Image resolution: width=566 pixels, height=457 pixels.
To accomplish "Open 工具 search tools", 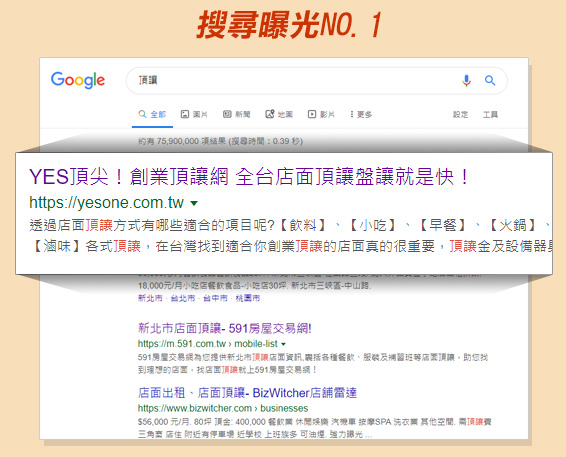I will pyautogui.click(x=491, y=114).
